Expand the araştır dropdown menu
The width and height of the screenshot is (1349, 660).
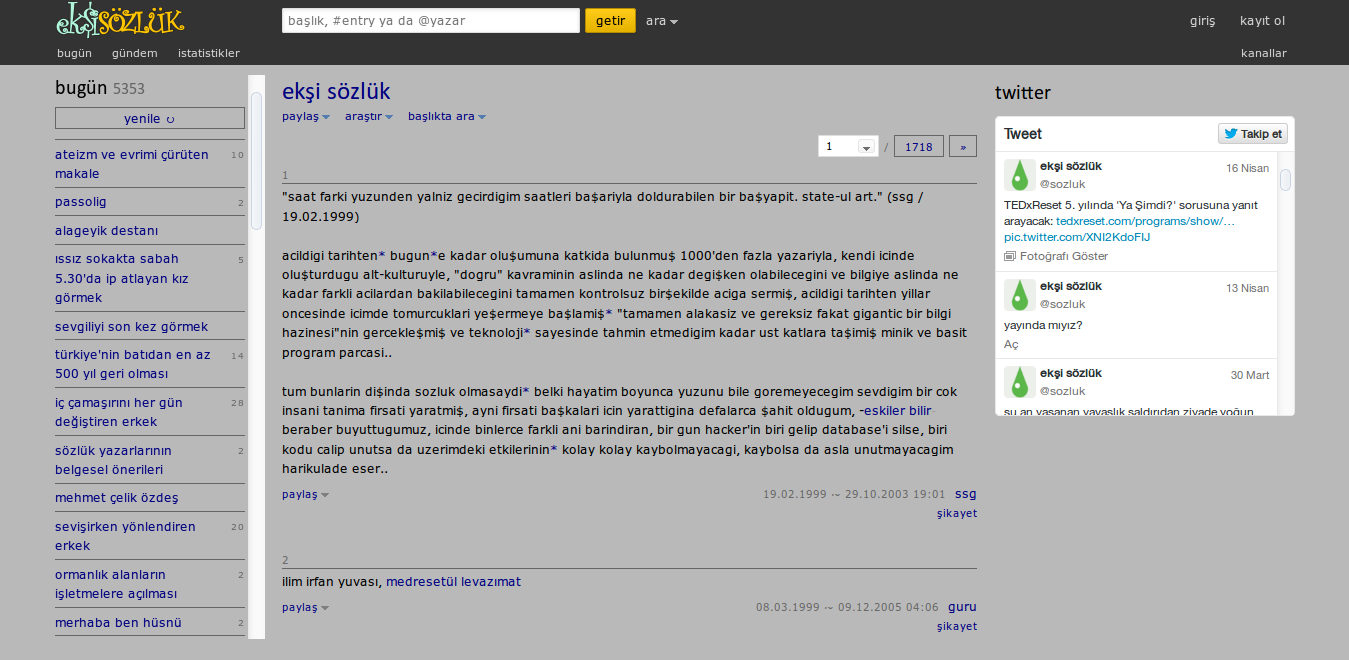pyautogui.click(x=369, y=116)
